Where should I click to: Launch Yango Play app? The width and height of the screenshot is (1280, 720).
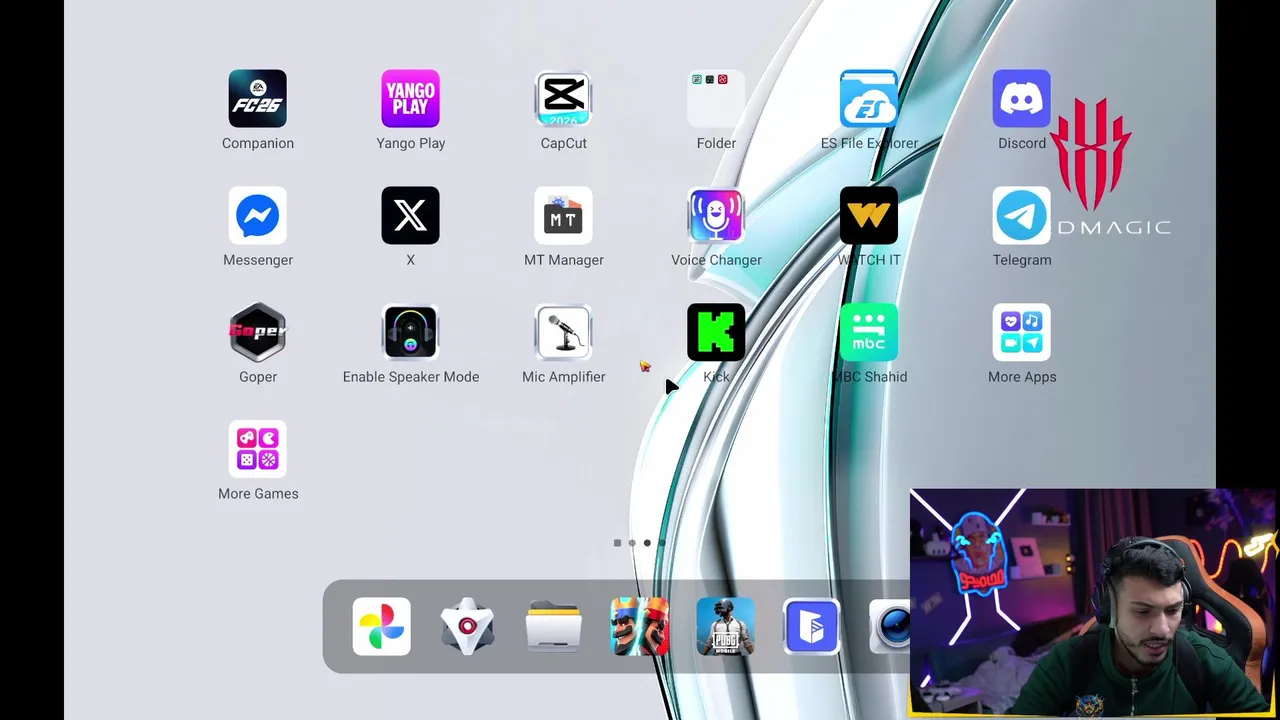[411, 99]
